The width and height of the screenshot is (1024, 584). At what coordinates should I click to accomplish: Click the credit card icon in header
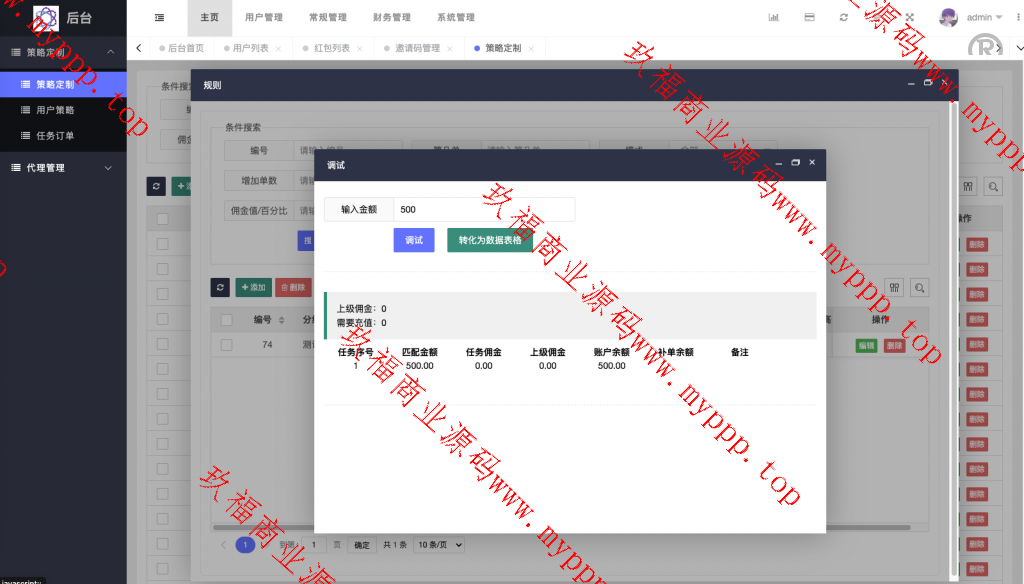(809, 17)
